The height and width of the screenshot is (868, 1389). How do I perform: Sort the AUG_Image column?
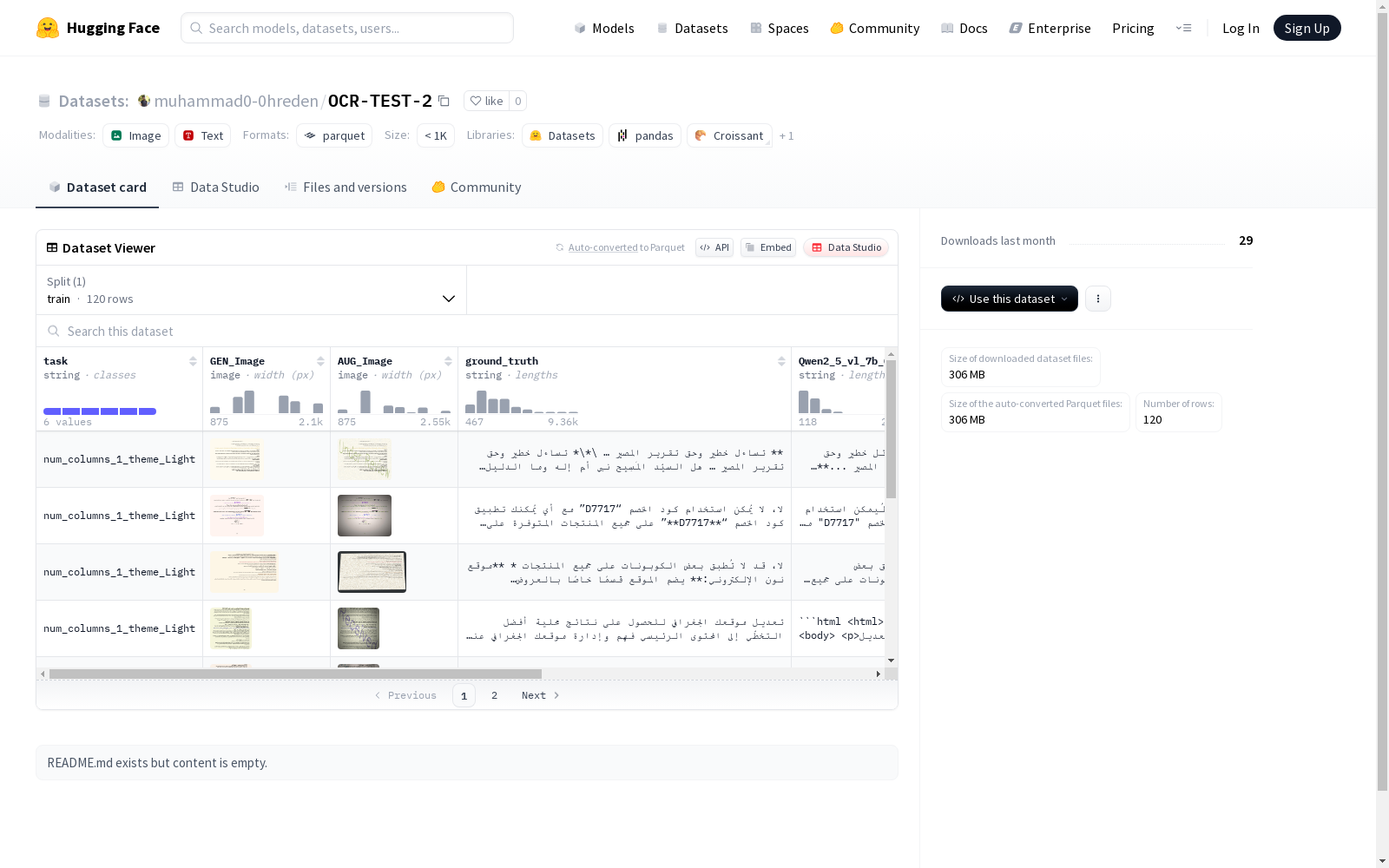point(448,361)
